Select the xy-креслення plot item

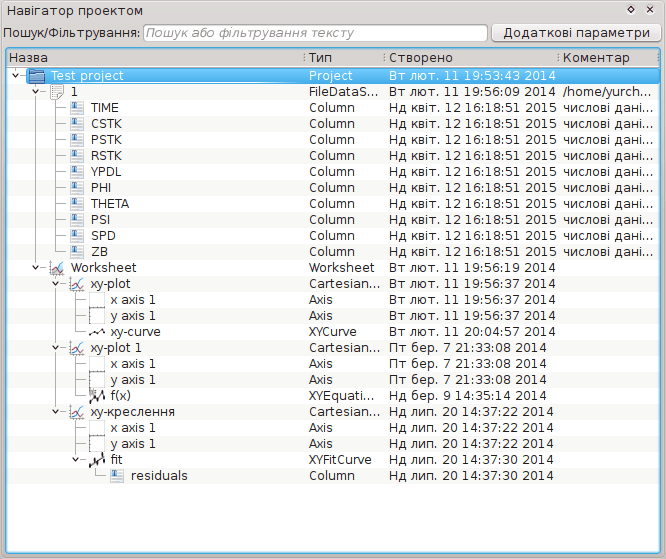pyautogui.click(x=132, y=412)
